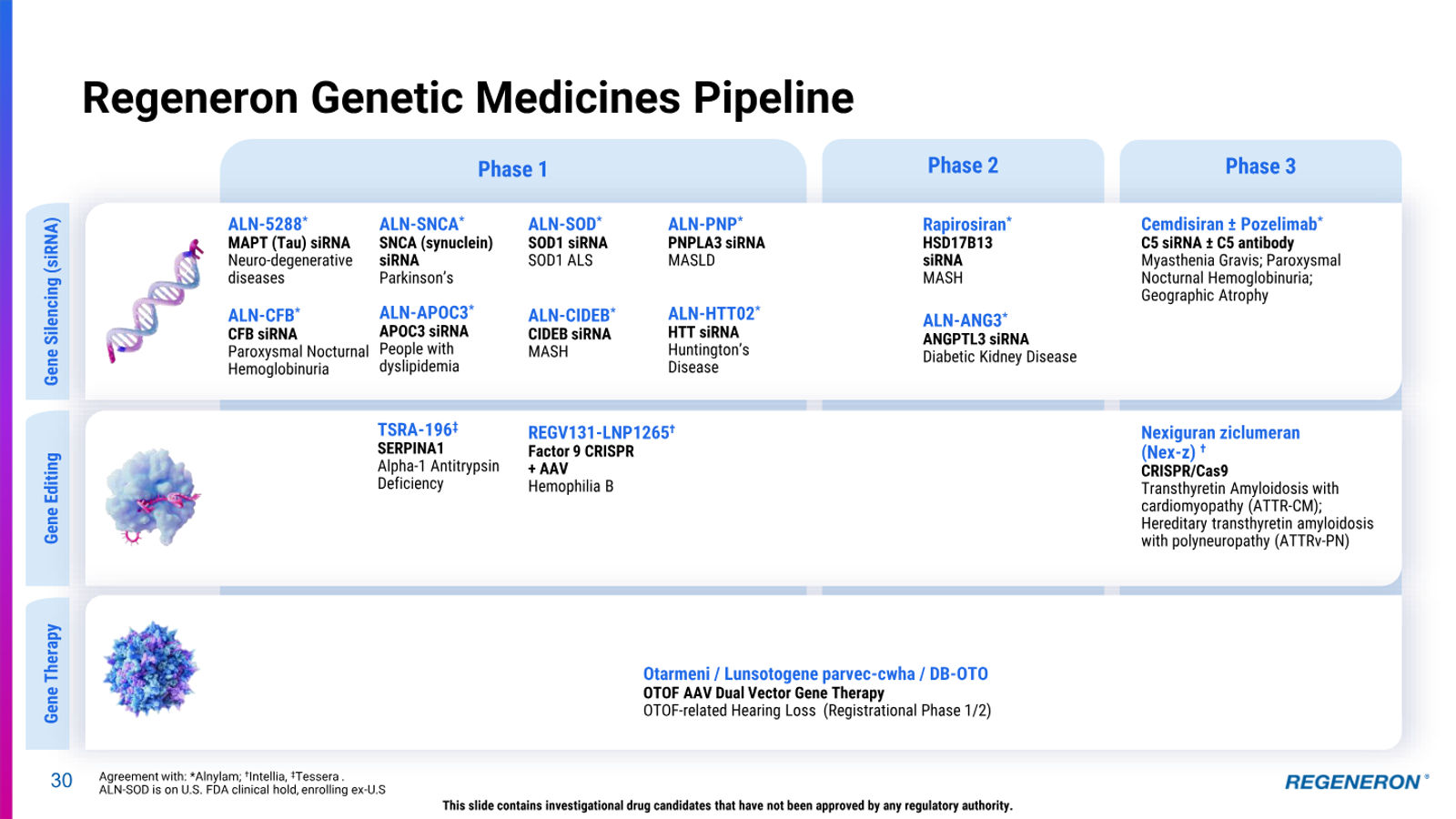The width and height of the screenshot is (1456, 819).
Task: Click the REGV131-LNP1265 candidate name
Action: [x=601, y=432]
